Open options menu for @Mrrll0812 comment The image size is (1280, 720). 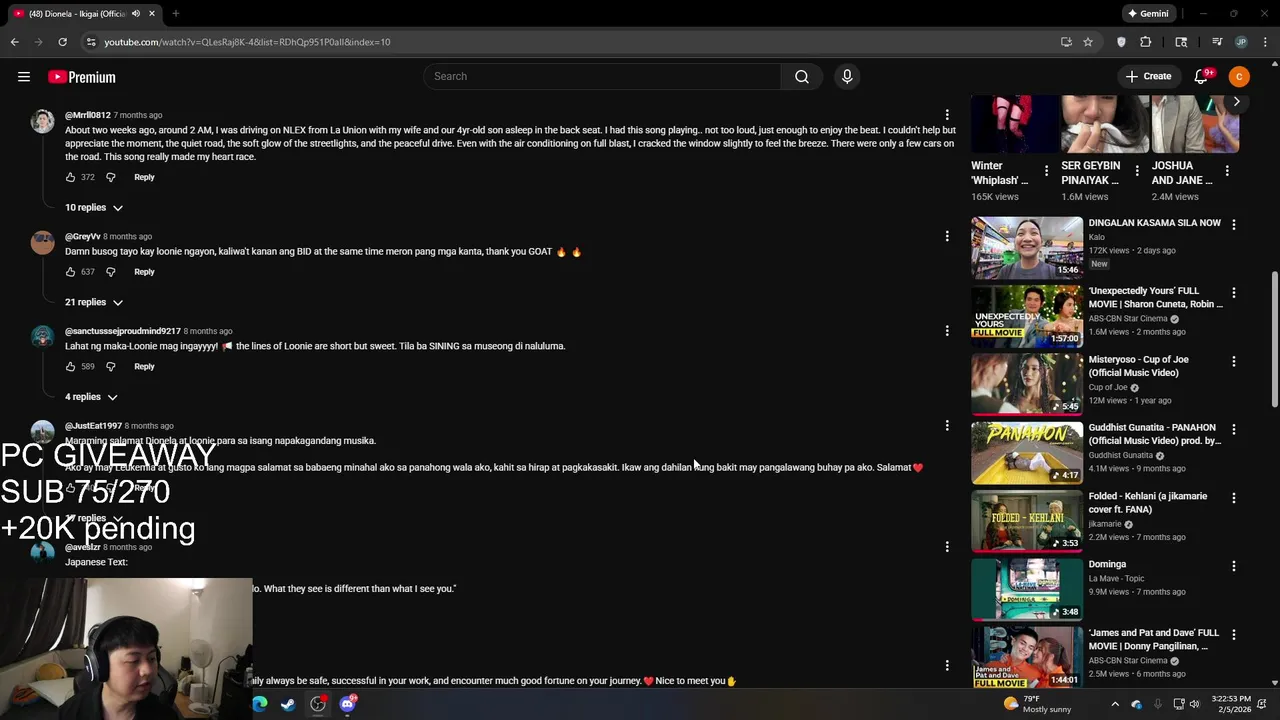[x=947, y=115]
